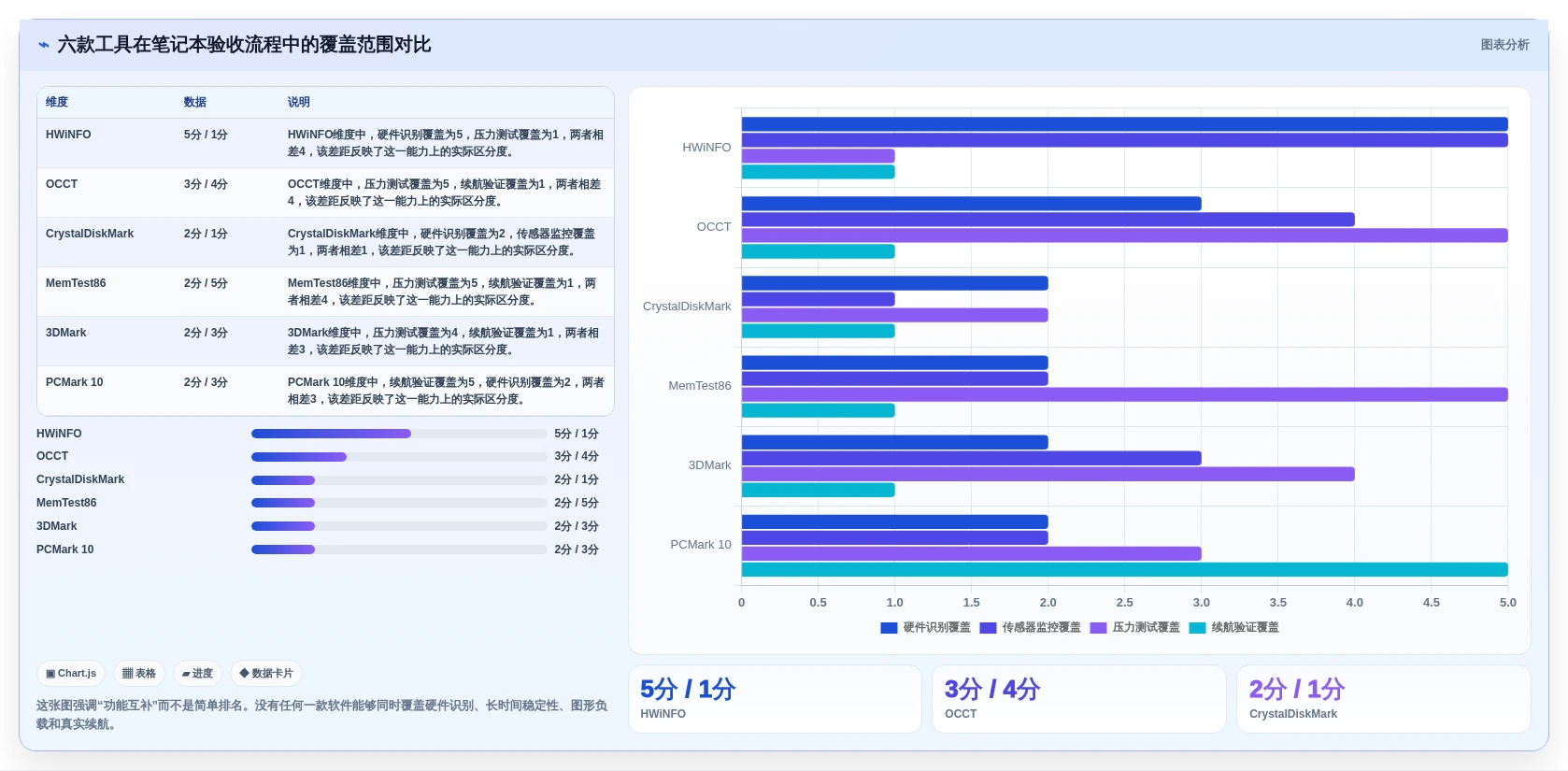Viewport: 1568px width, 771px height.
Task: Click the MemTest86 progress bar
Action: point(399,503)
